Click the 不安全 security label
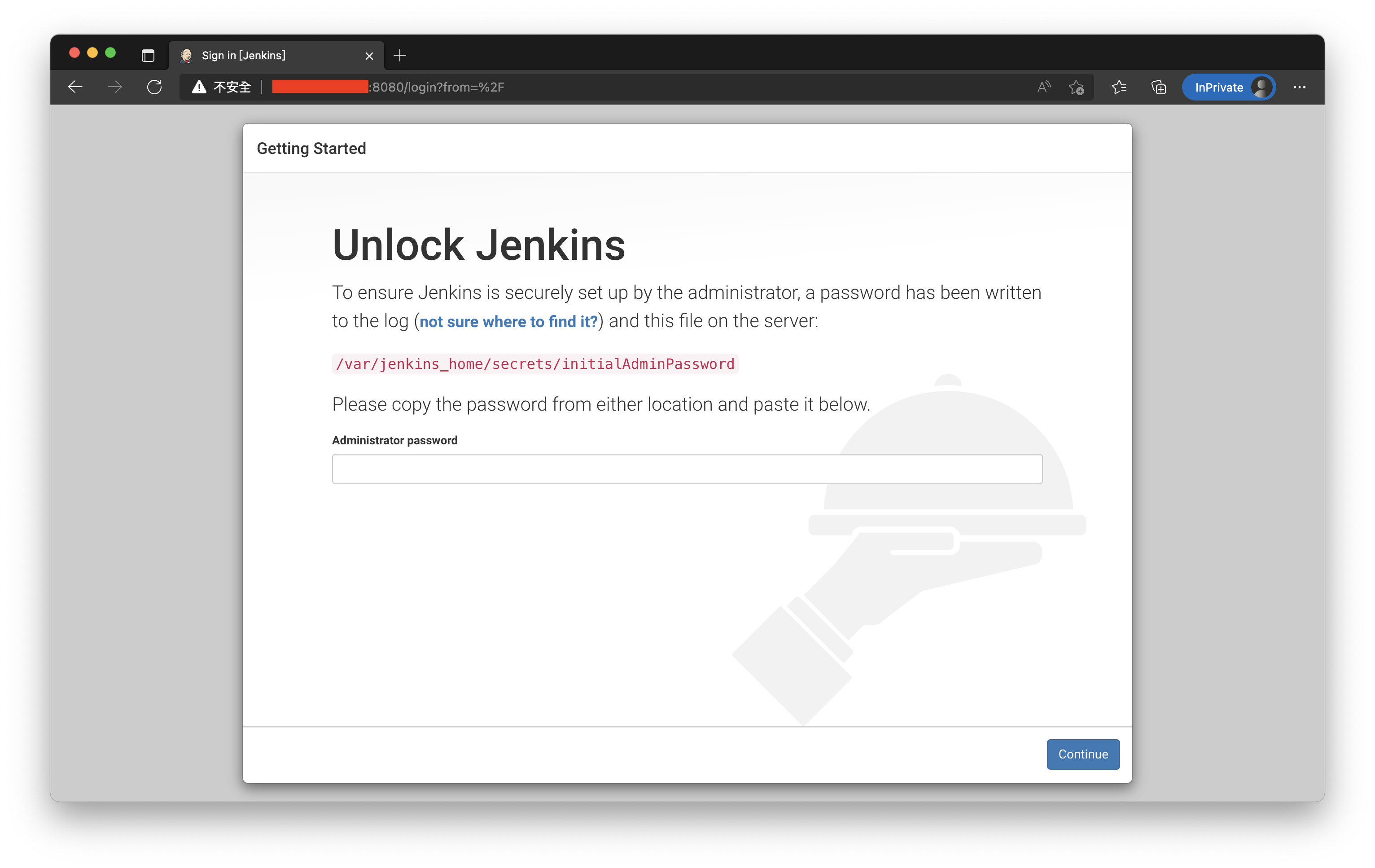The height and width of the screenshot is (868, 1375). point(232,87)
